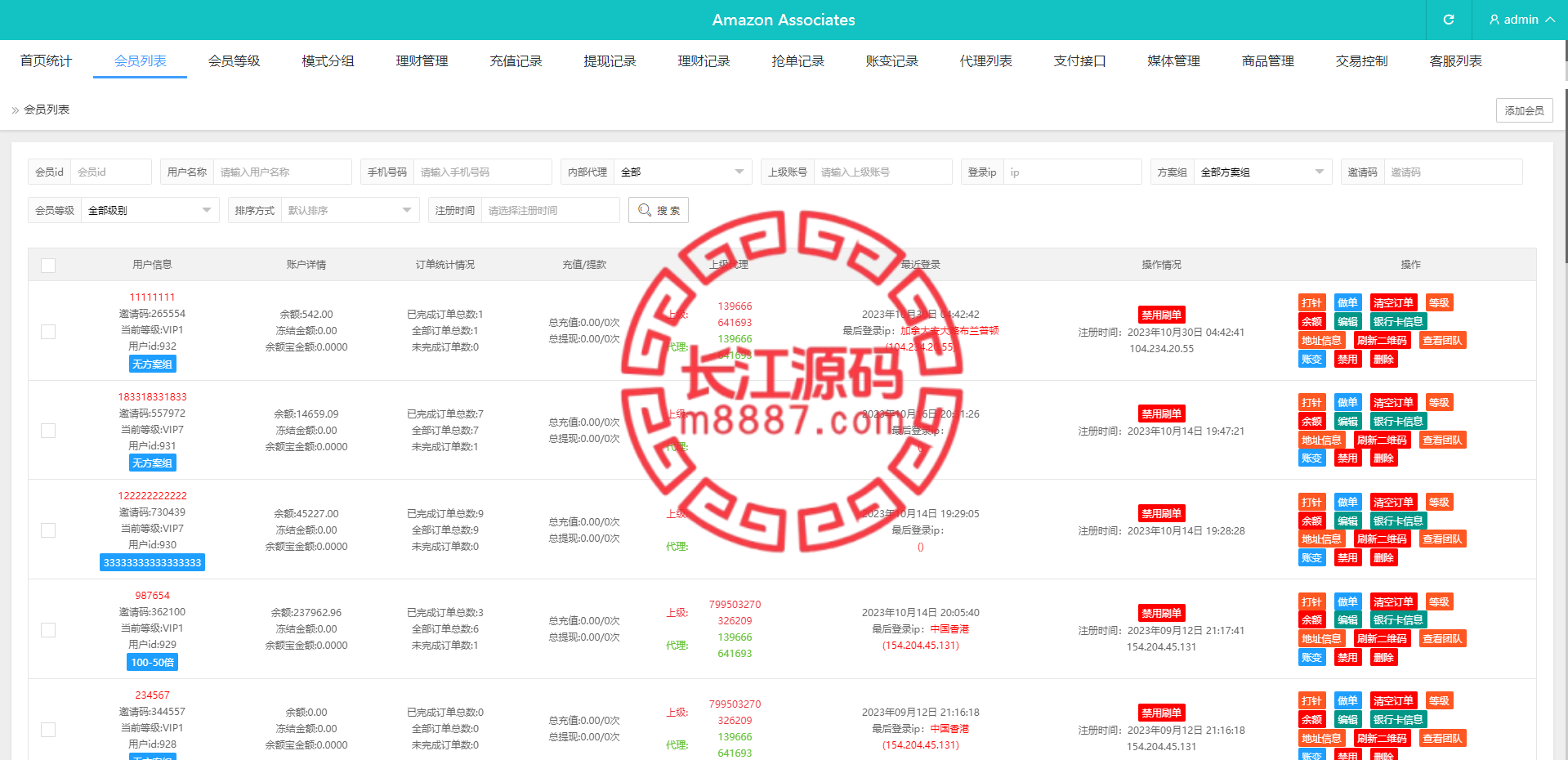The height and width of the screenshot is (760, 1568).
Task: Click 余额:237962.96 cell text
Action: pos(306,613)
